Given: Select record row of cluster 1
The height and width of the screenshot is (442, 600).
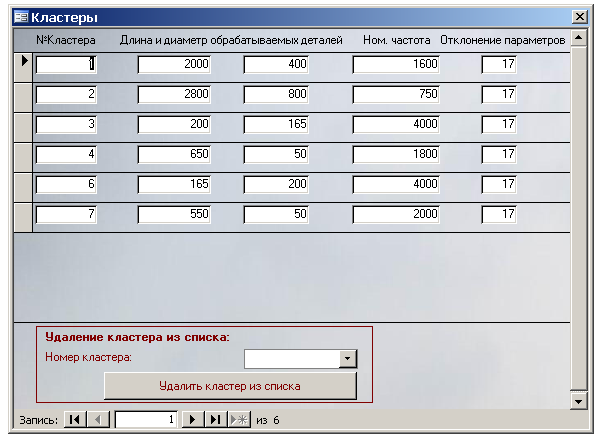Looking at the screenshot, I should click(23, 67).
